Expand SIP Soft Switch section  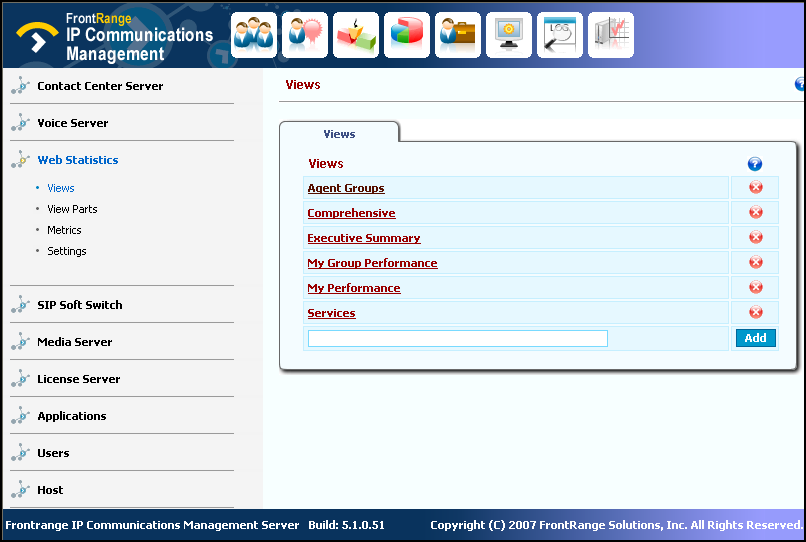[80, 305]
